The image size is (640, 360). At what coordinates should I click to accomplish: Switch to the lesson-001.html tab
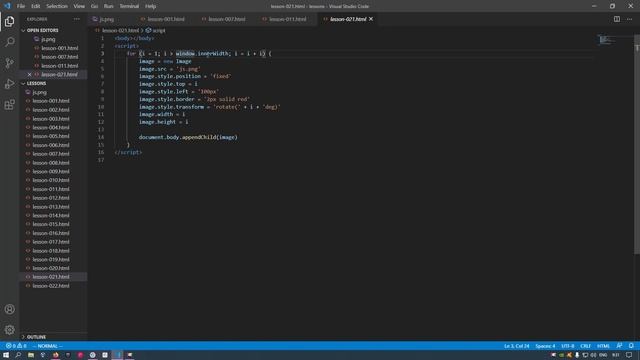[166, 19]
